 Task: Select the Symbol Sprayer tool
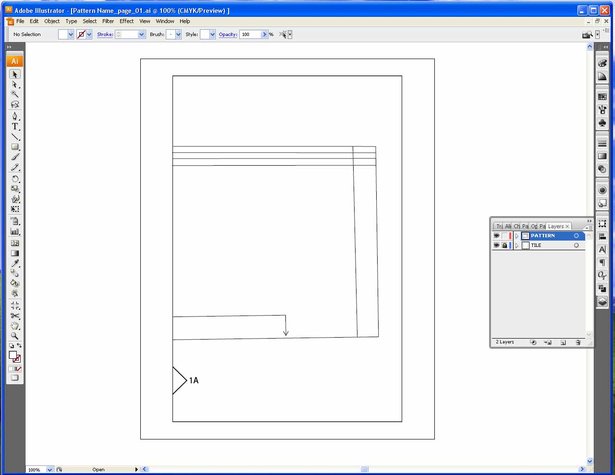(15, 221)
